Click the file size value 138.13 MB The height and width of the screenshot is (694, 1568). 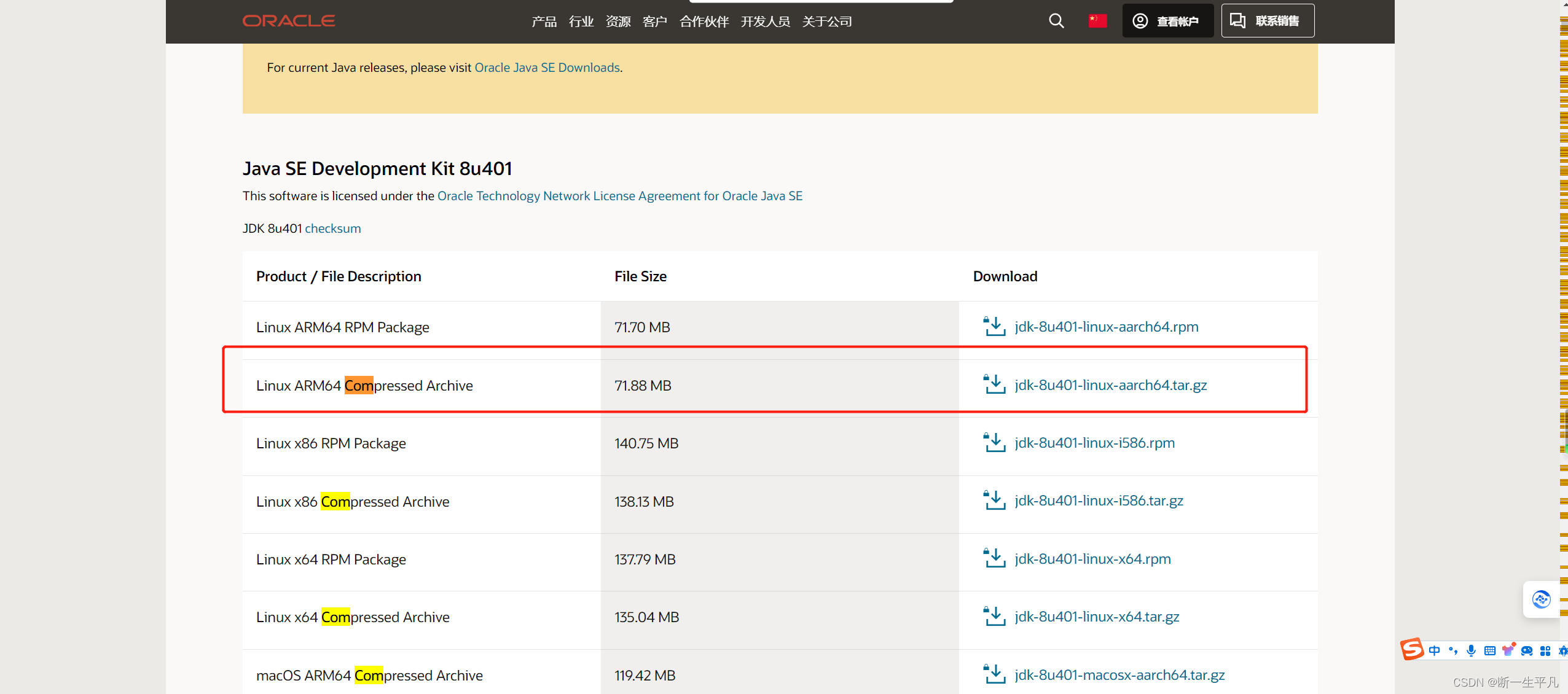(x=644, y=502)
